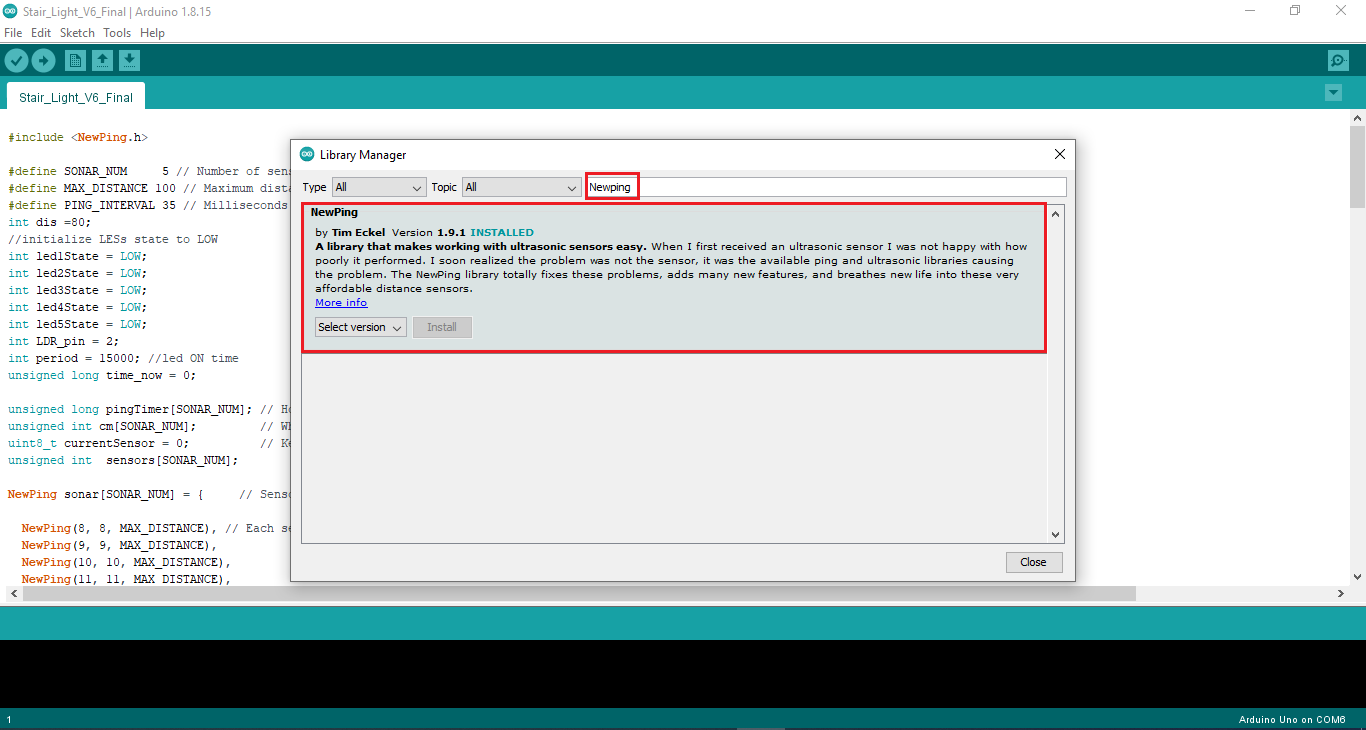The width and height of the screenshot is (1366, 730).
Task: Click 'Arduino Uno on COM6' status text
Action: (x=1292, y=720)
